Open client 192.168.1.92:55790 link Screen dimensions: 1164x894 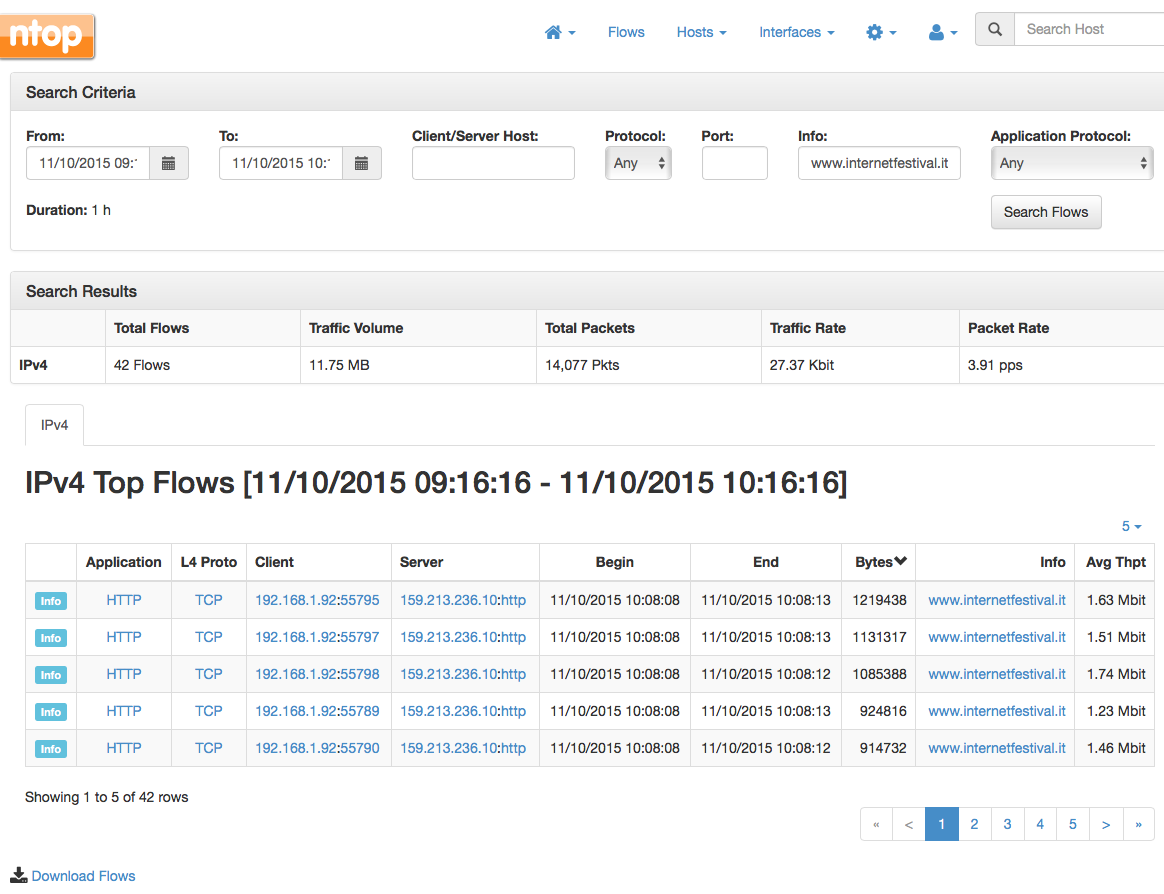317,748
